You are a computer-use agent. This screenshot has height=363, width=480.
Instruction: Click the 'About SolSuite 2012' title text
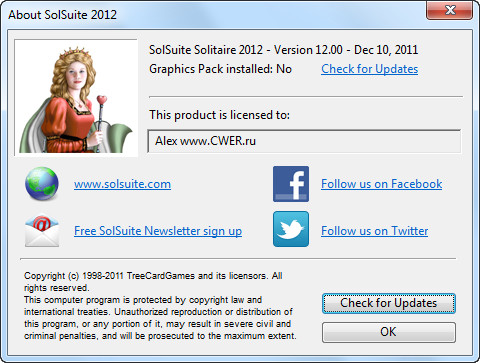pos(63,15)
